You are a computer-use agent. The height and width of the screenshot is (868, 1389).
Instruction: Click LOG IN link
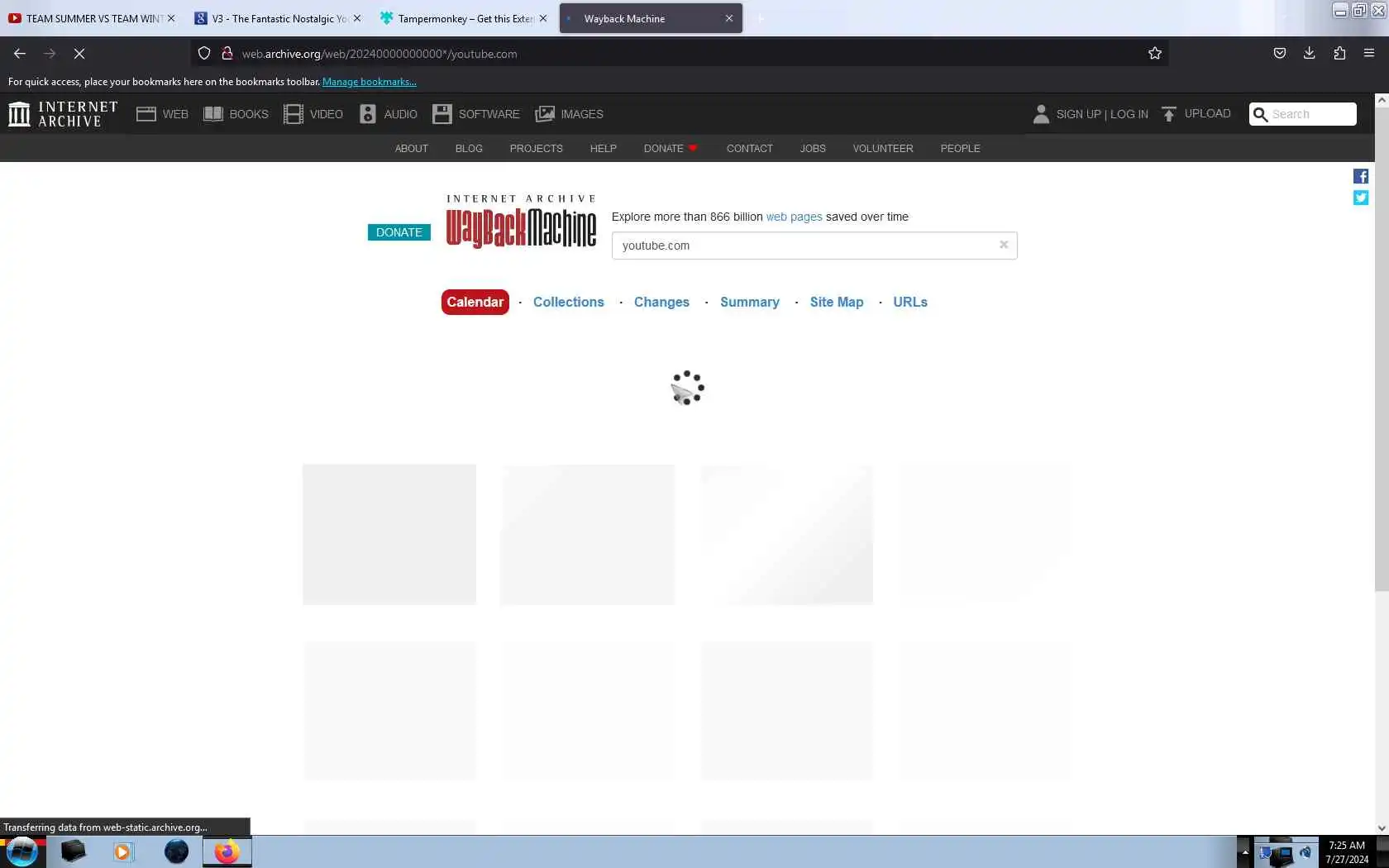click(x=1129, y=114)
